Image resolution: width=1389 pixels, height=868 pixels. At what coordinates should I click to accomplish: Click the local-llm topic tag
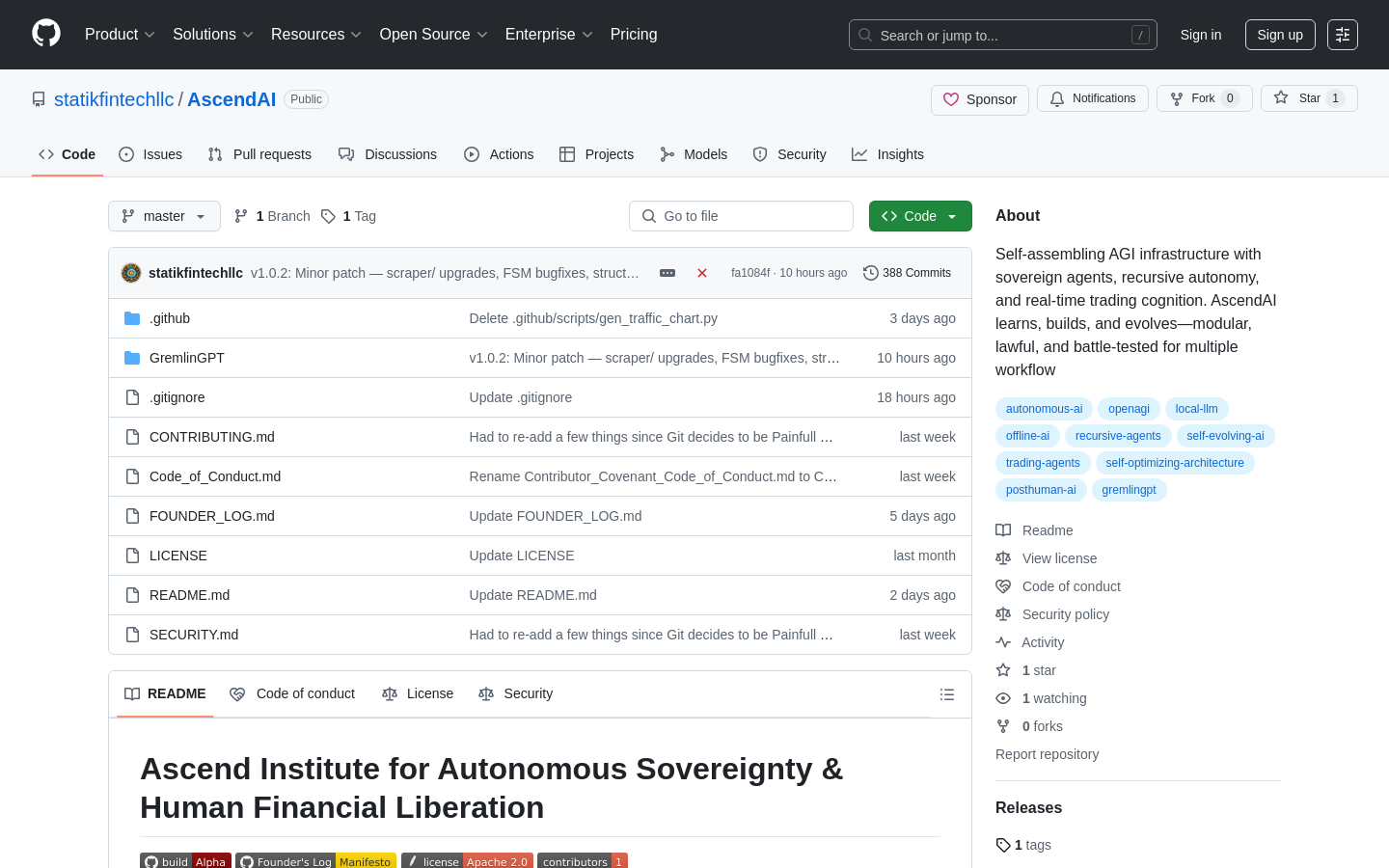1196,409
